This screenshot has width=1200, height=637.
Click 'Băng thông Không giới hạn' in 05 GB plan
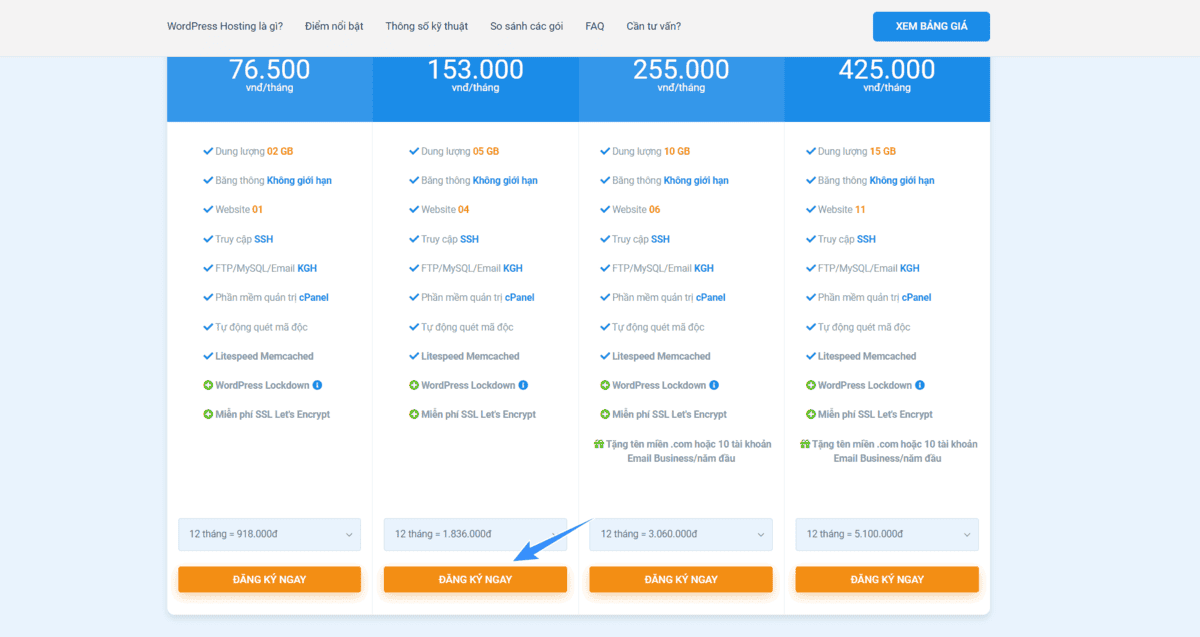479,180
